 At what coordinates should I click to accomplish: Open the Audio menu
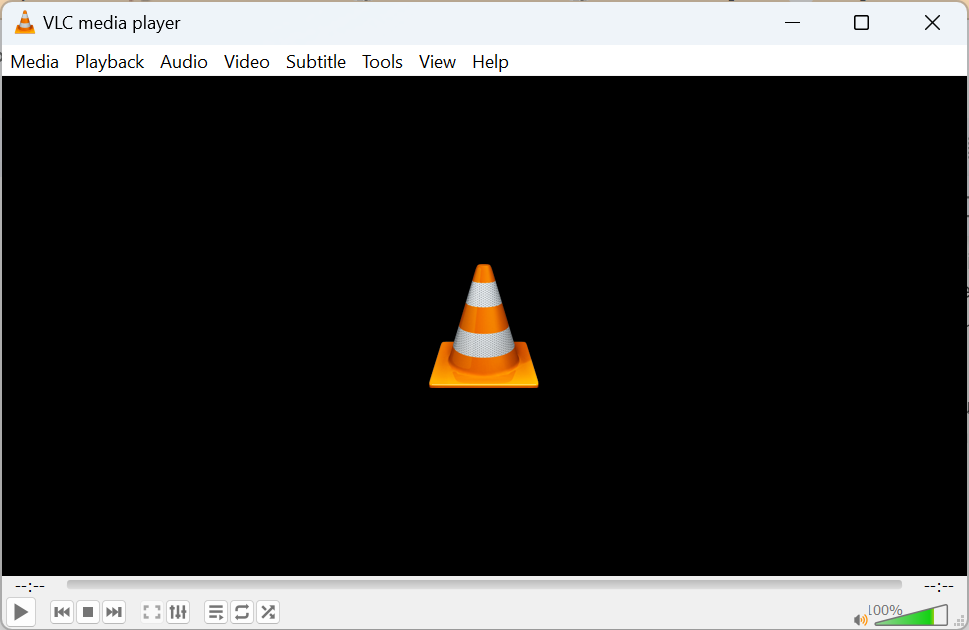pyautogui.click(x=184, y=61)
